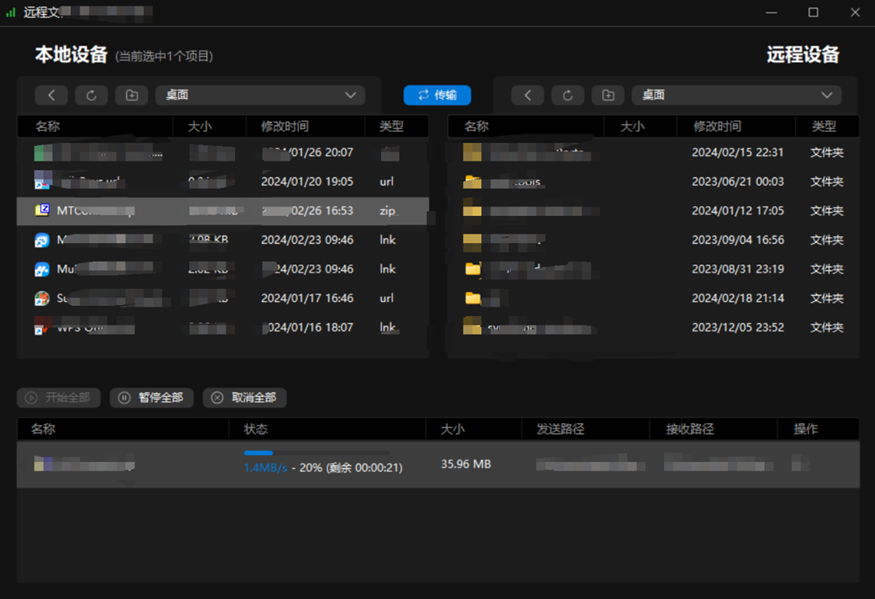Screen dimensions: 875x599
Task: Refresh the remote device file list
Action: tap(568, 95)
